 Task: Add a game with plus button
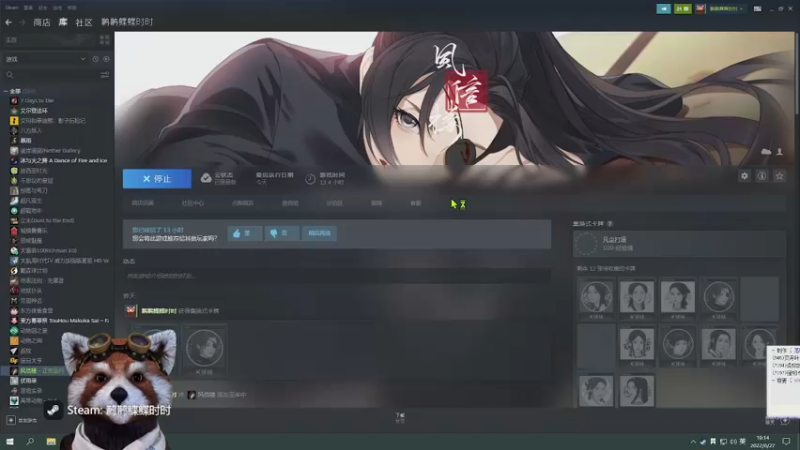[11, 420]
